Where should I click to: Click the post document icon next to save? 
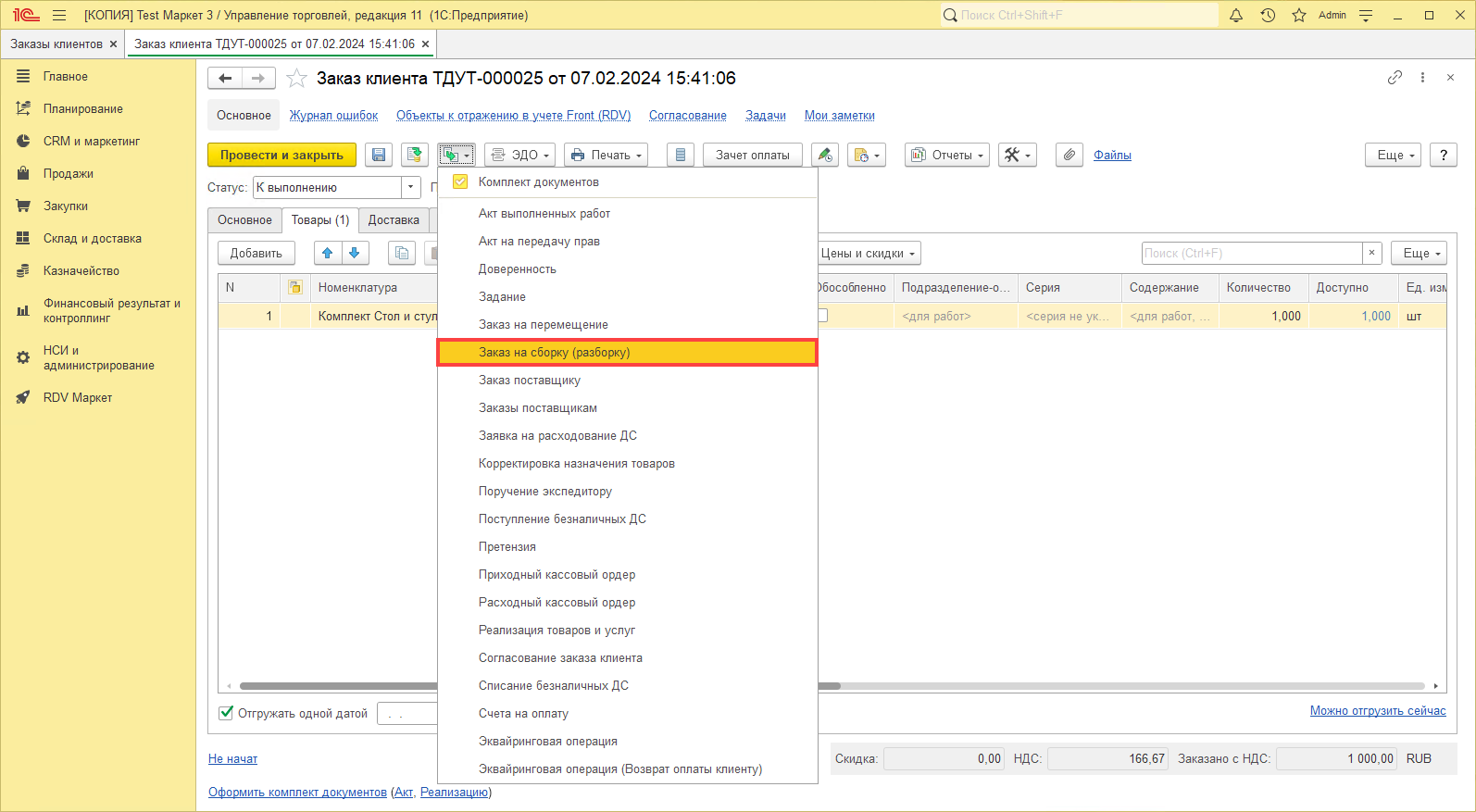pos(415,156)
